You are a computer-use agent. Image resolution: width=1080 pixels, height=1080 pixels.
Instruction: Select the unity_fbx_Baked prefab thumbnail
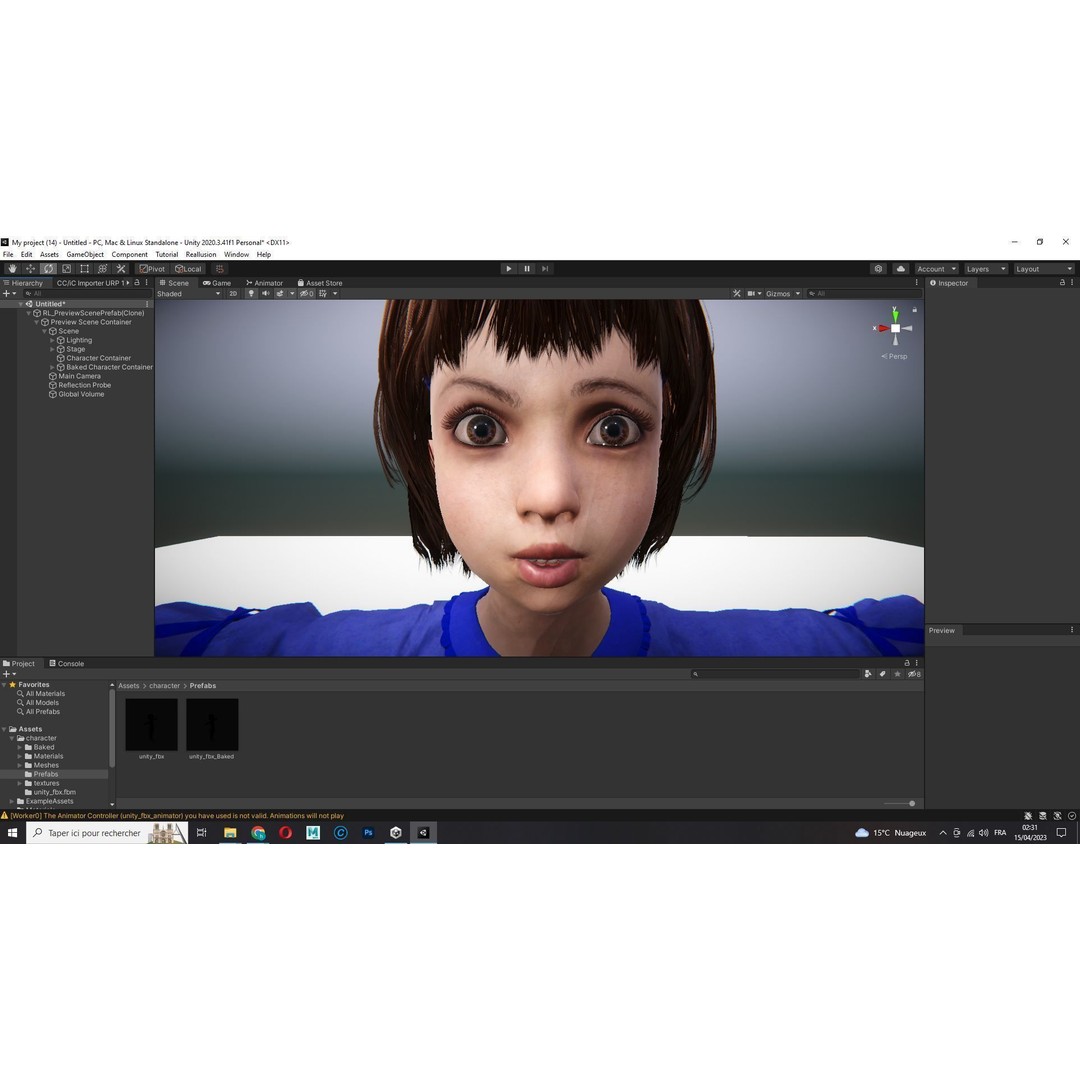[x=212, y=725]
